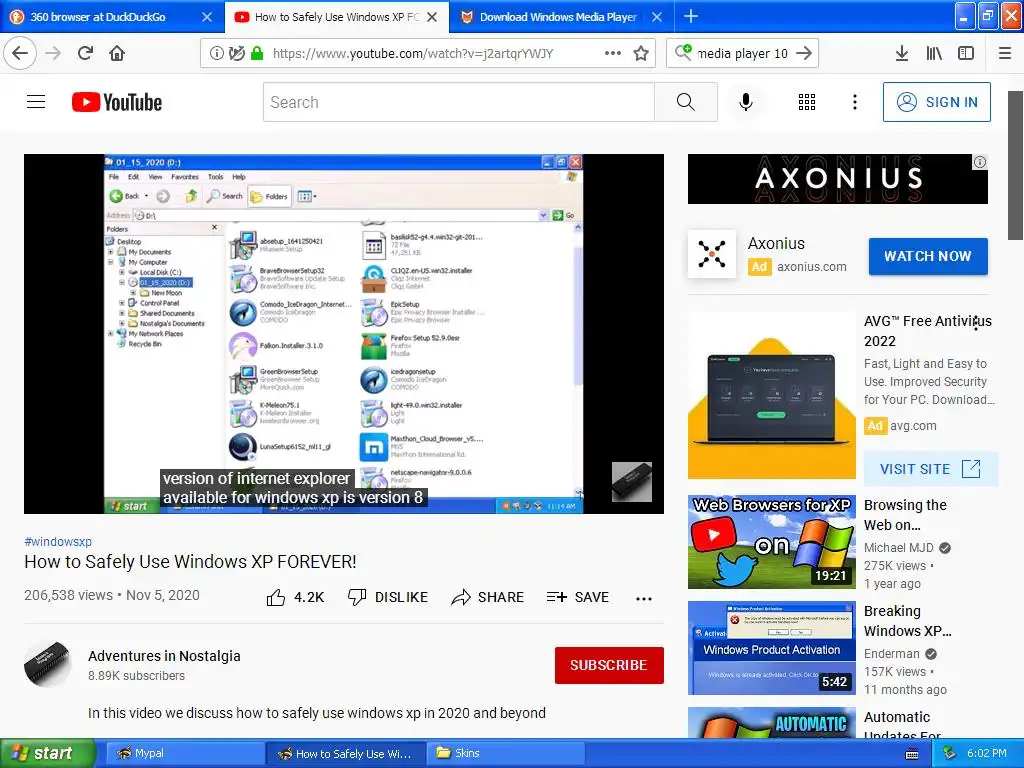Open the YouTube apps grid
1024x768 pixels.
coord(807,102)
